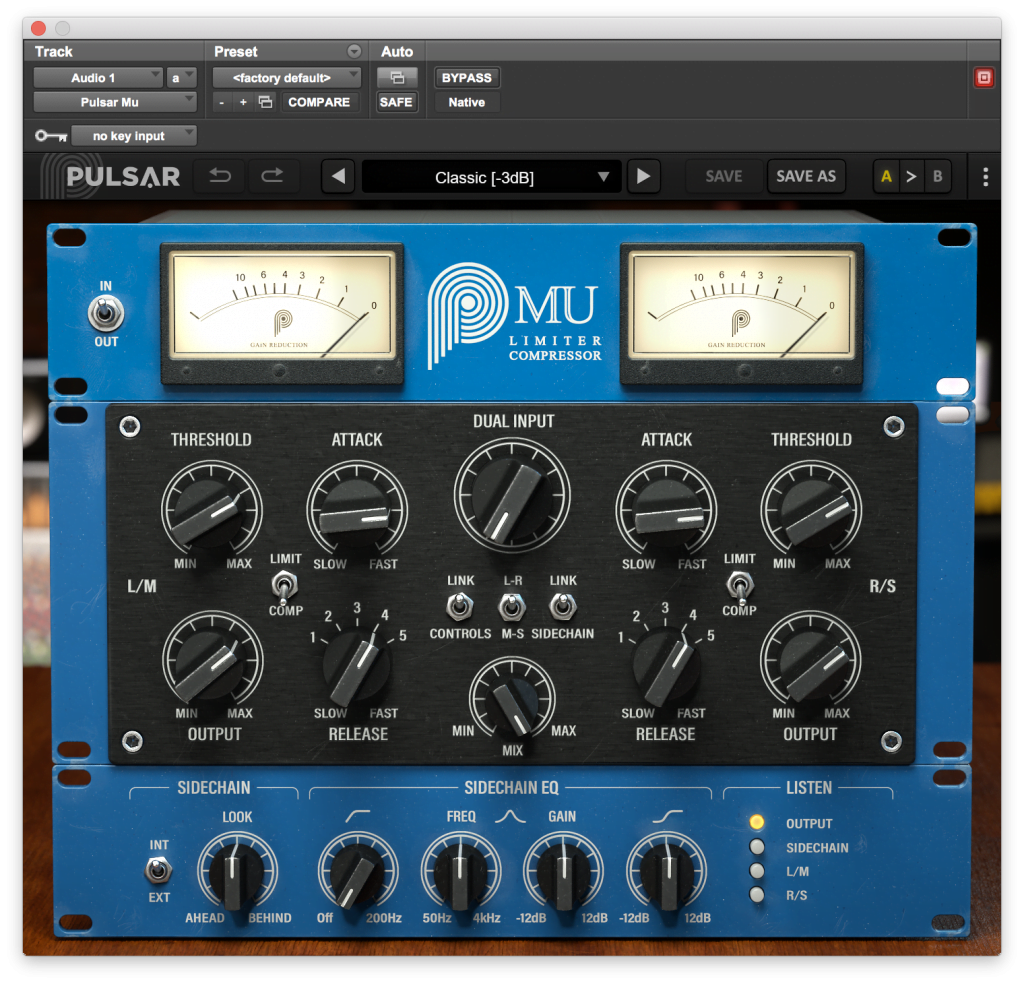Click the key input key icon
Screen dimensions: 1024x984
pos(51,136)
